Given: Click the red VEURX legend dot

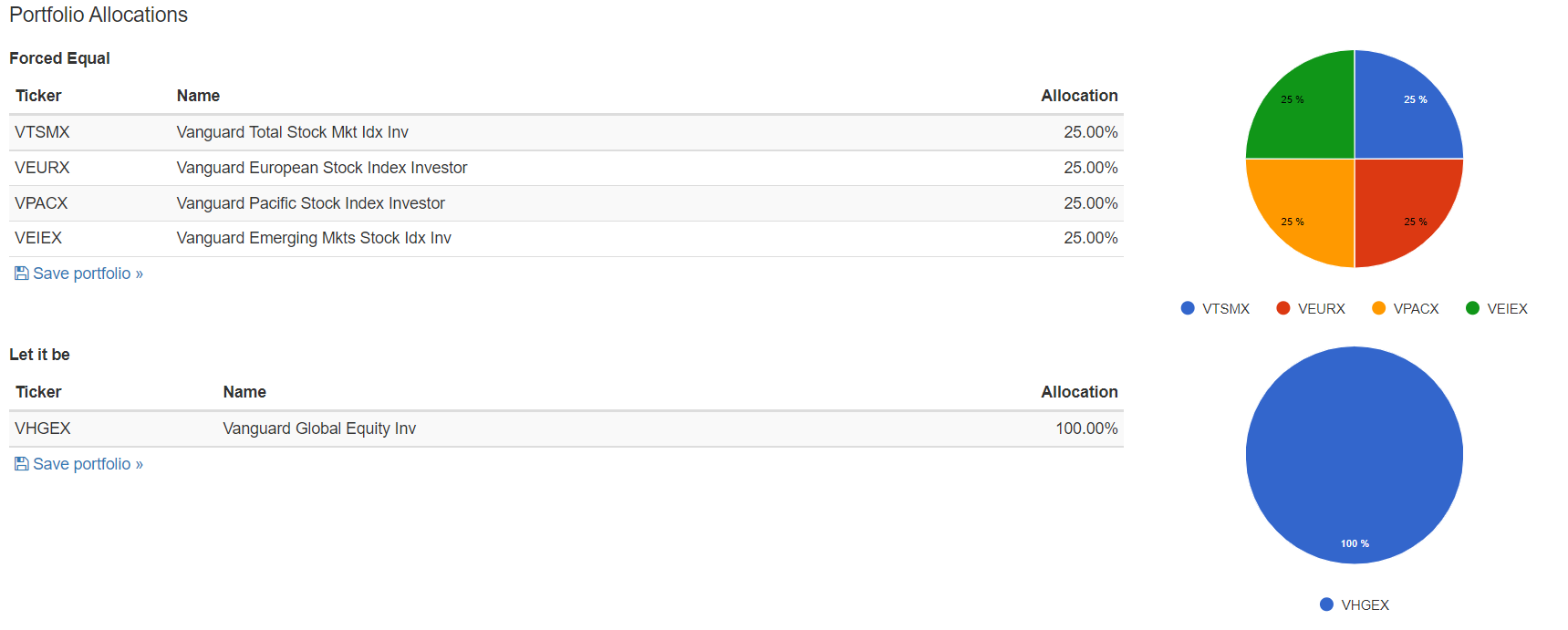Looking at the screenshot, I should pos(1283,308).
